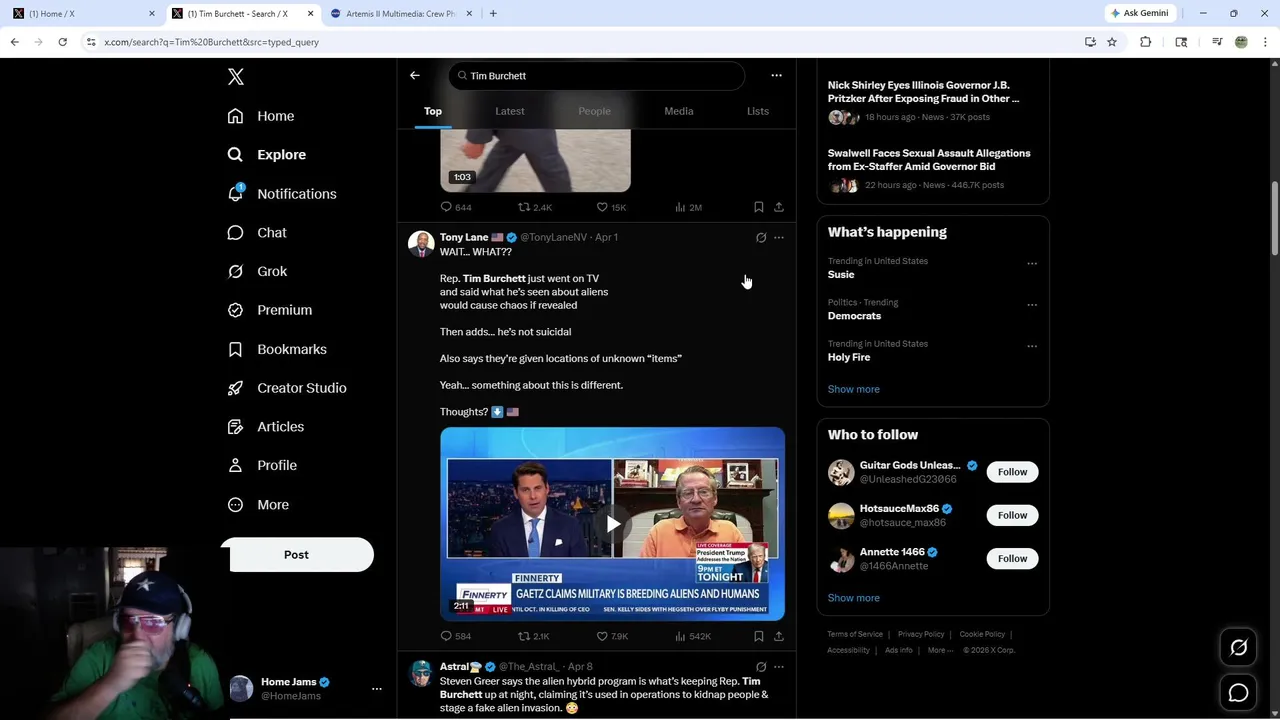The image size is (1280, 720).
Task: View Tony Lane's post 542K views stat
Action: [x=693, y=636]
